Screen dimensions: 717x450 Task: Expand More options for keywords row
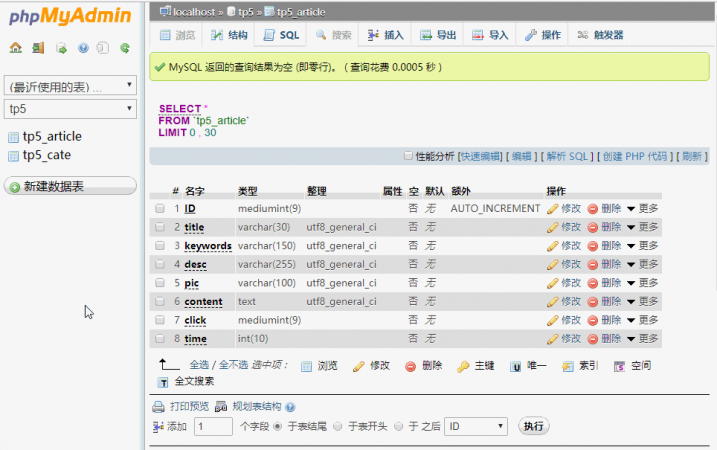coord(643,246)
